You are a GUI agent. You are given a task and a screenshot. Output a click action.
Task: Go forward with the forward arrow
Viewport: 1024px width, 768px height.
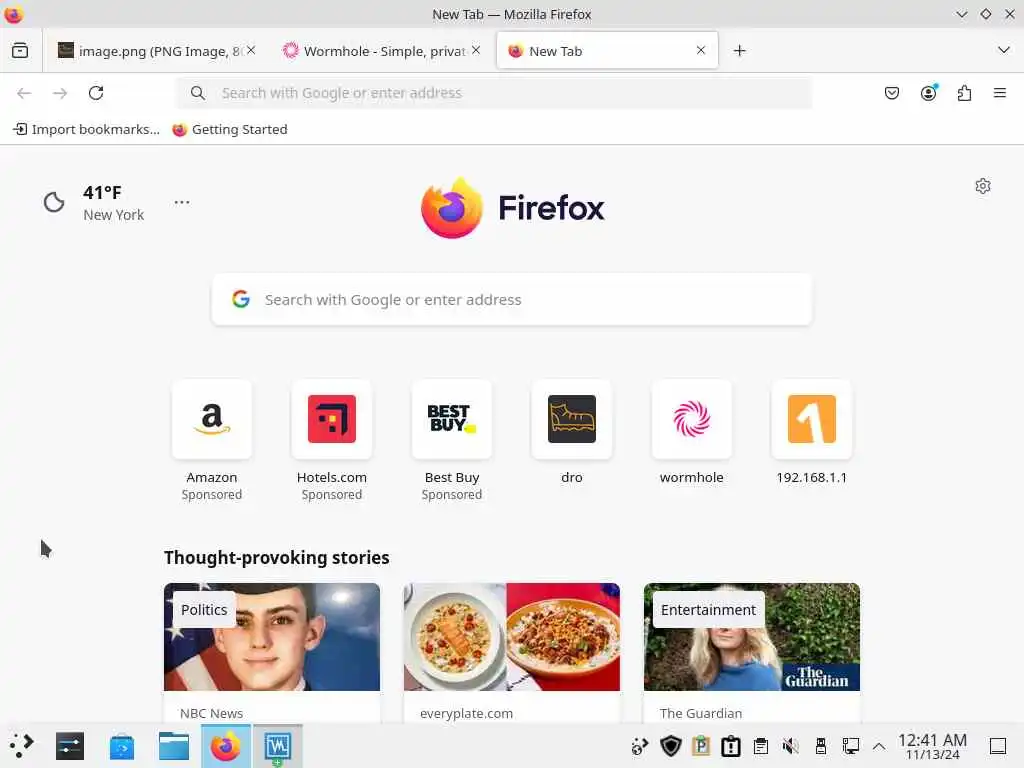(60, 93)
